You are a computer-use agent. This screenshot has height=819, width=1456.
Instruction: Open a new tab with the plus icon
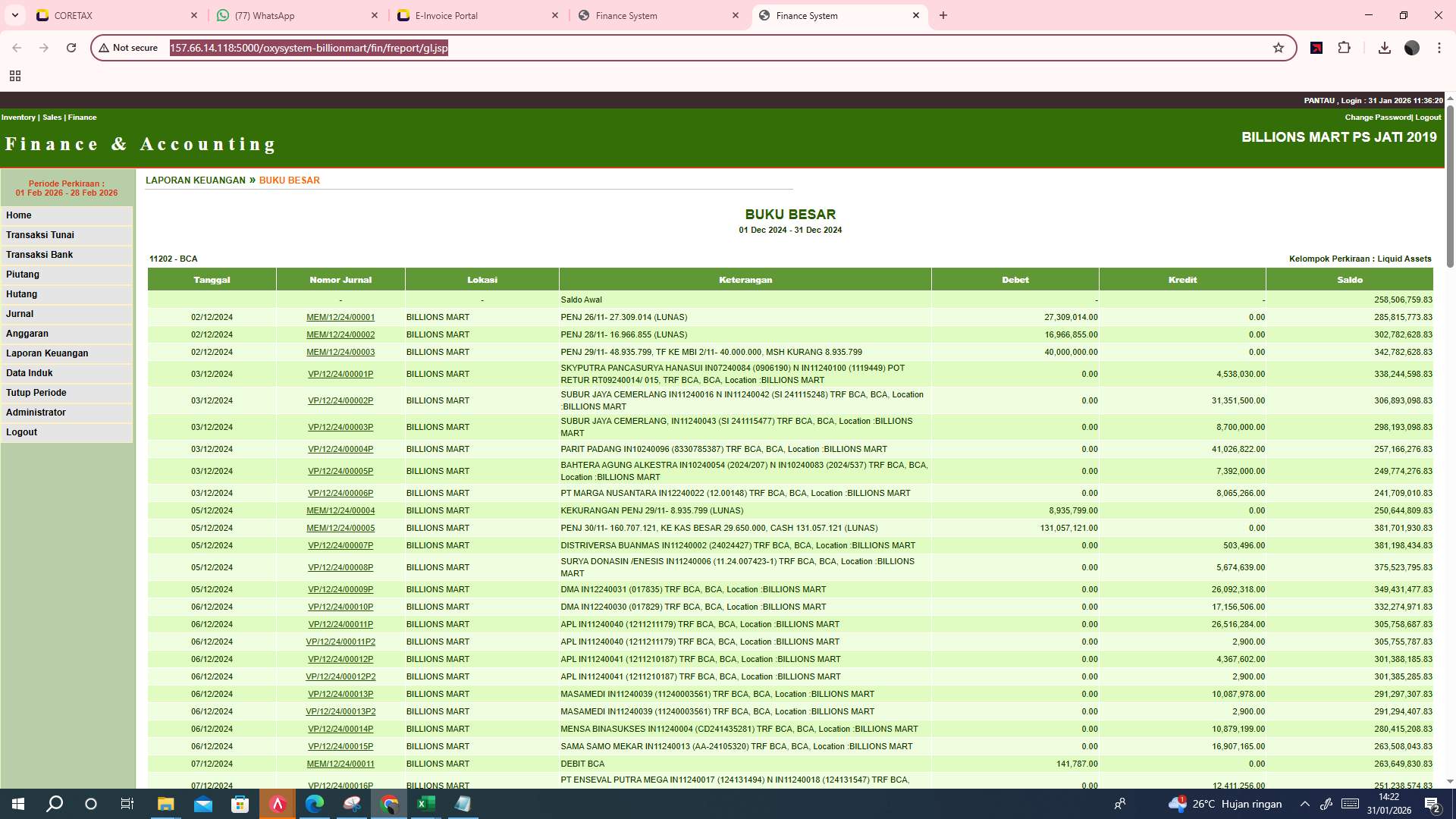pos(943,15)
